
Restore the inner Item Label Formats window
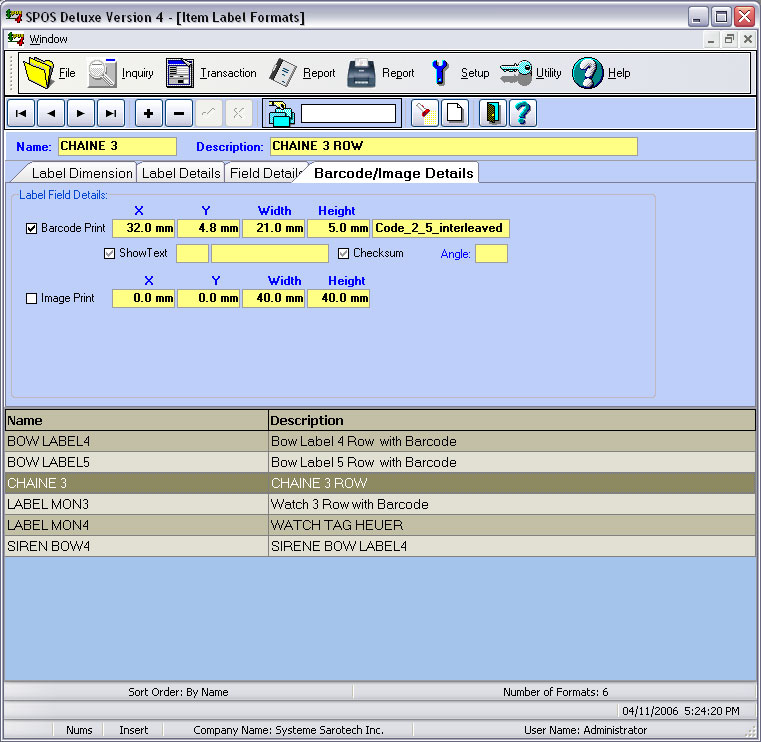[728, 39]
